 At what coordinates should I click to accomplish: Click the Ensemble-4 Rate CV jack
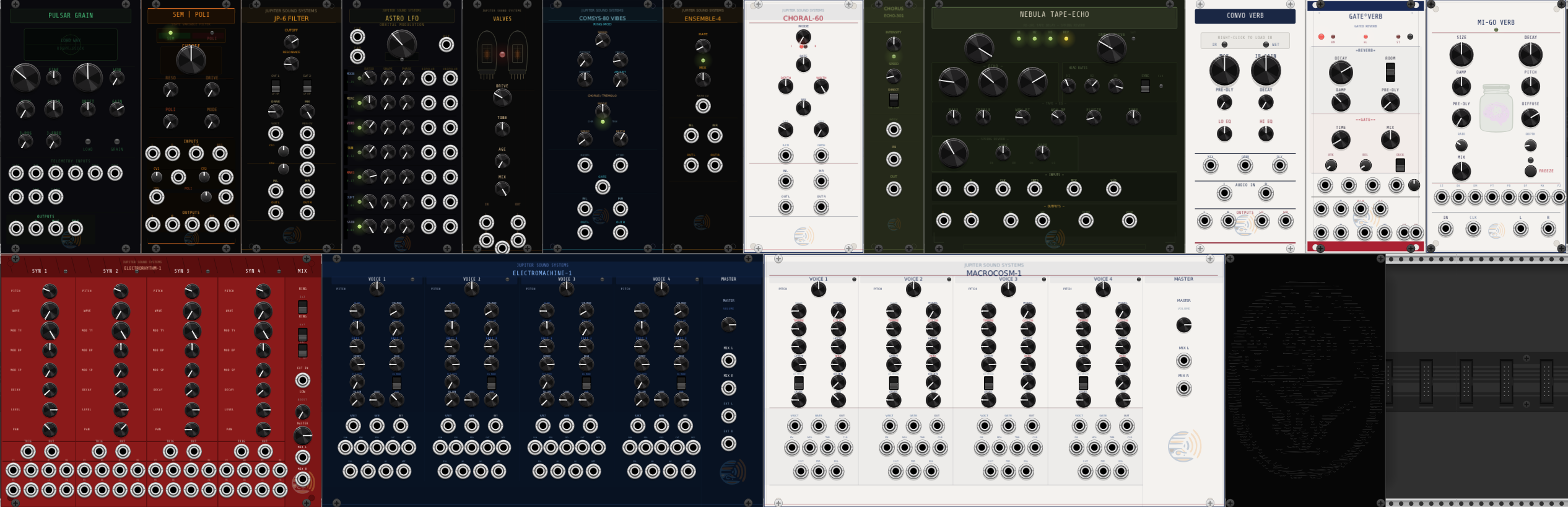click(702, 106)
